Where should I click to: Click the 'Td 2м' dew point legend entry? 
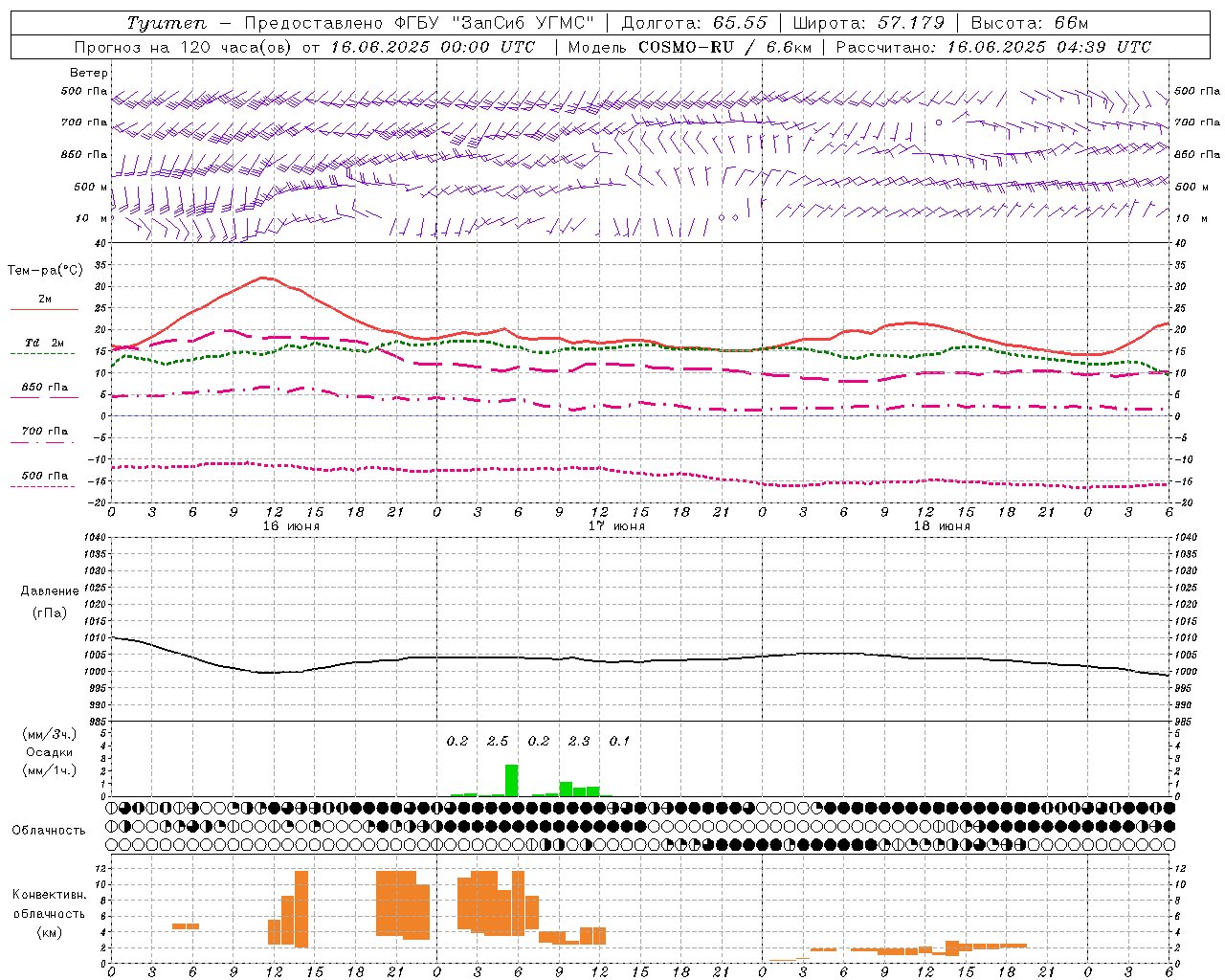pos(45,343)
